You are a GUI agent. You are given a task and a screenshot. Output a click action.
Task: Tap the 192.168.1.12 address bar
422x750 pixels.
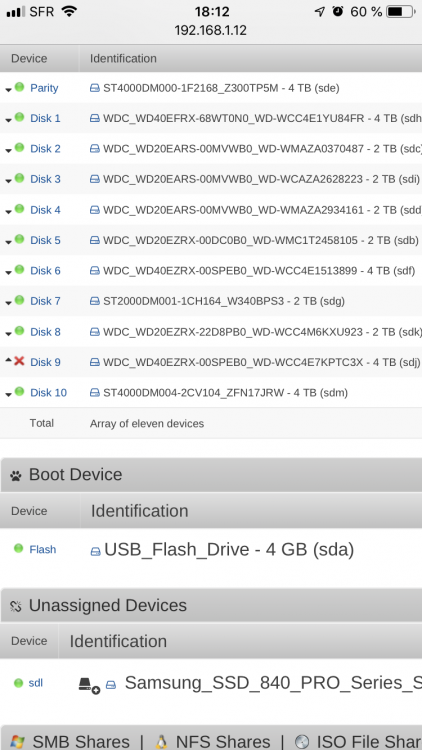point(211,31)
